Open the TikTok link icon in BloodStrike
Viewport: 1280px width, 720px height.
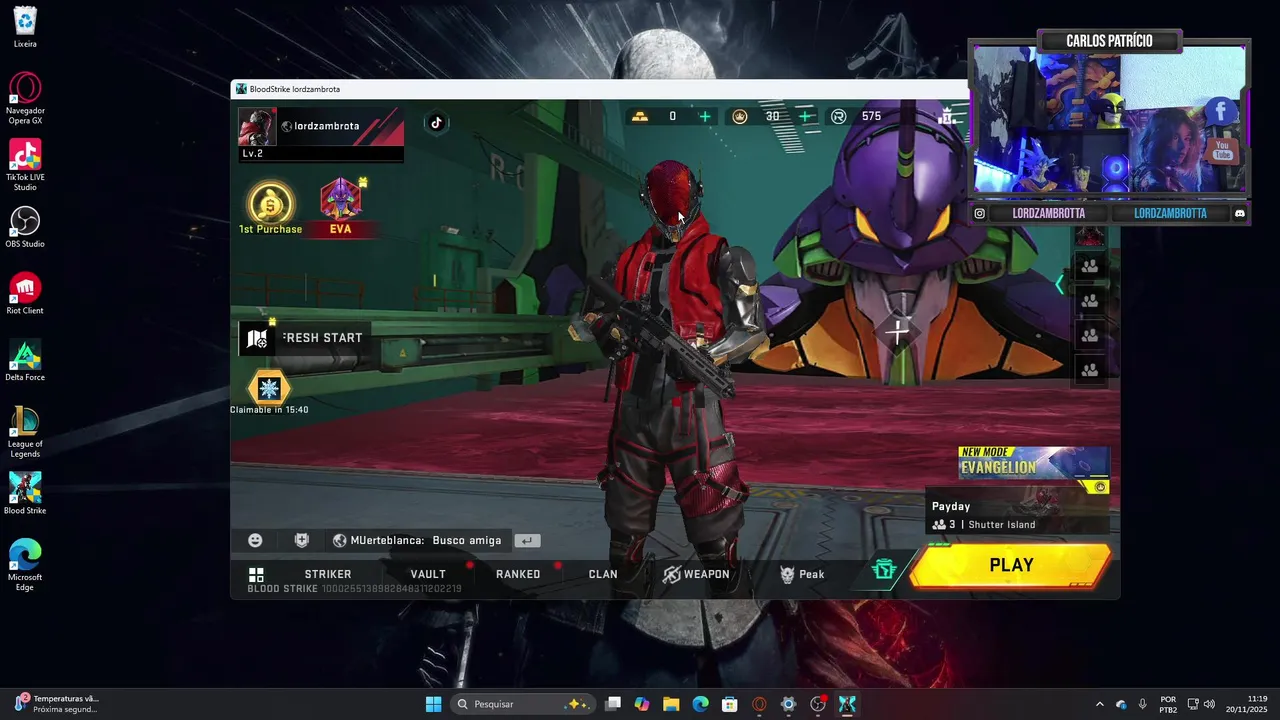coord(436,123)
